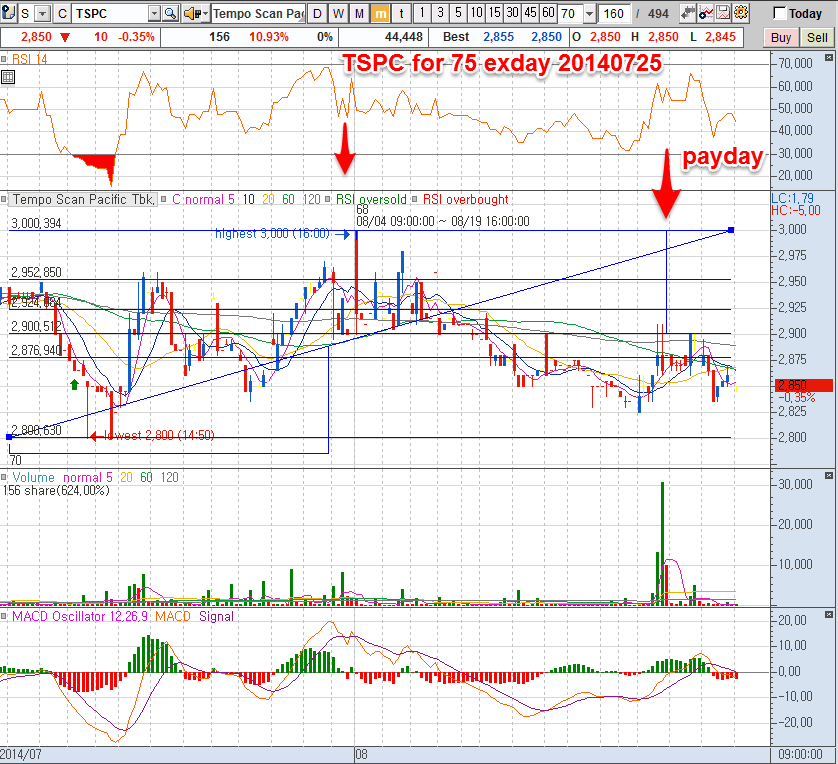Set interval to 30 minutes
Screen dimensions: 838x764
pyautogui.click(x=513, y=13)
